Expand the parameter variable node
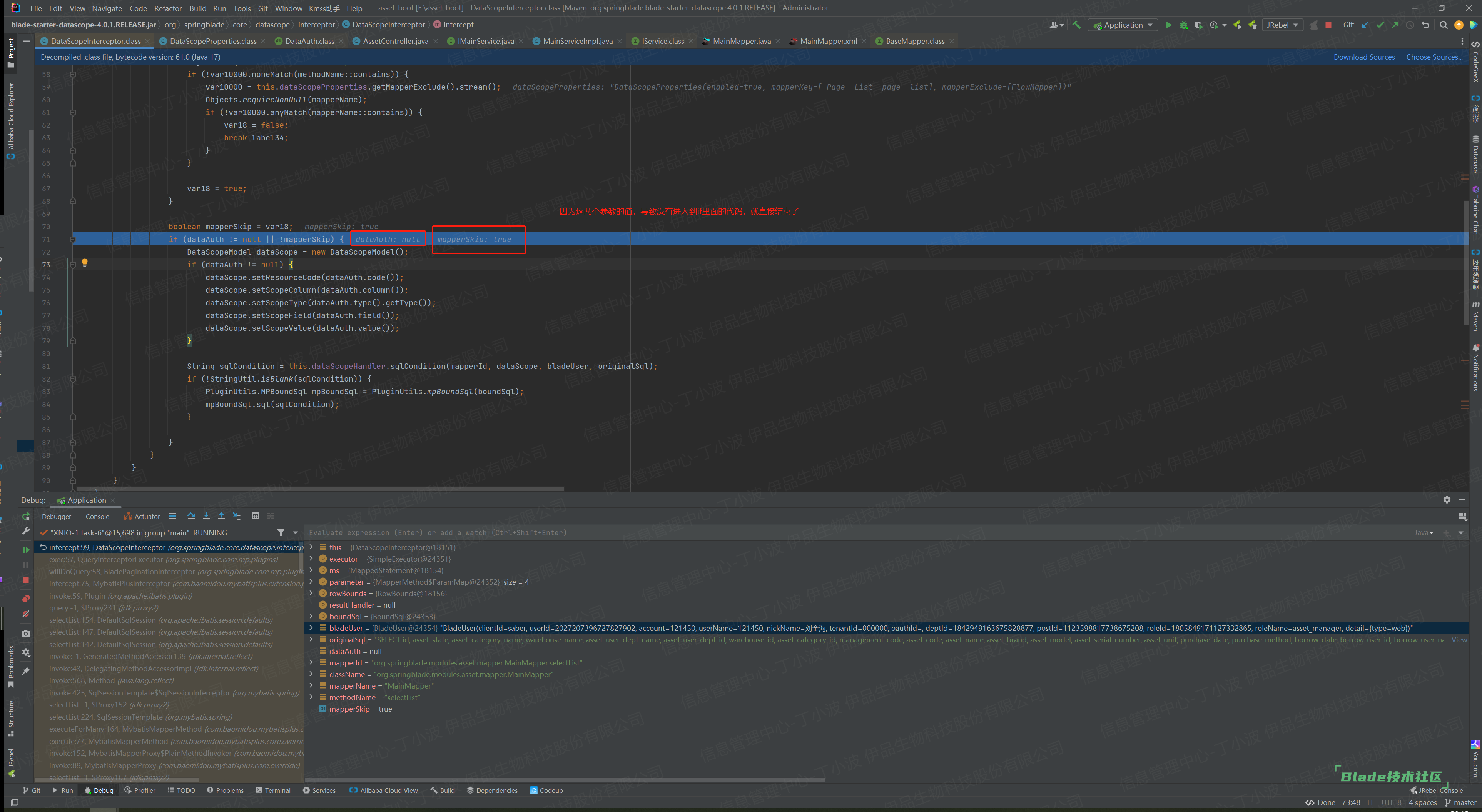Image resolution: width=1482 pixels, height=812 pixels. [x=311, y=581]
